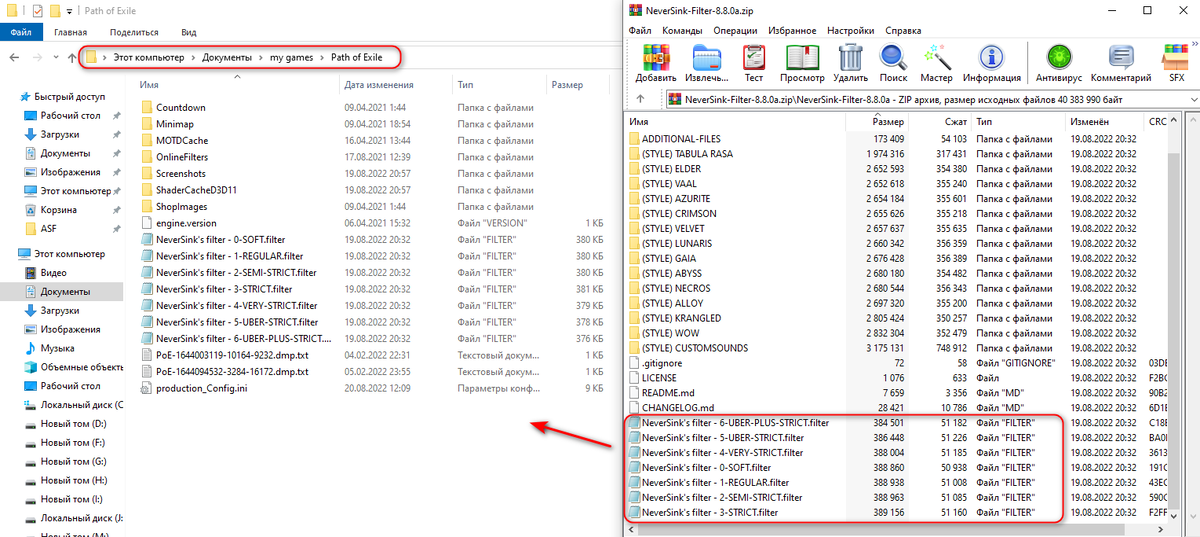Select LICENSE file in archive

(658, 378)
